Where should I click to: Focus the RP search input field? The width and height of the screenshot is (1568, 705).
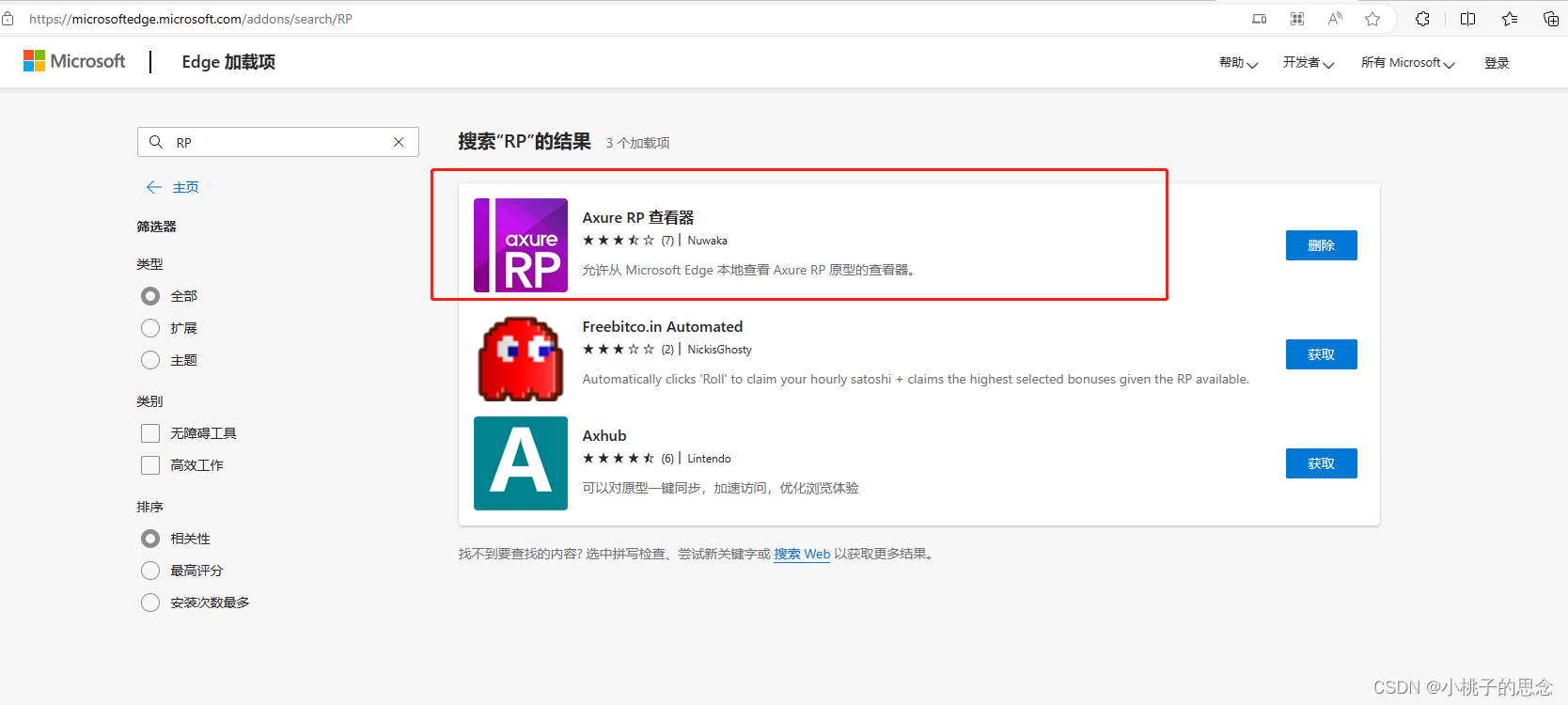click(x=278, y=142)
